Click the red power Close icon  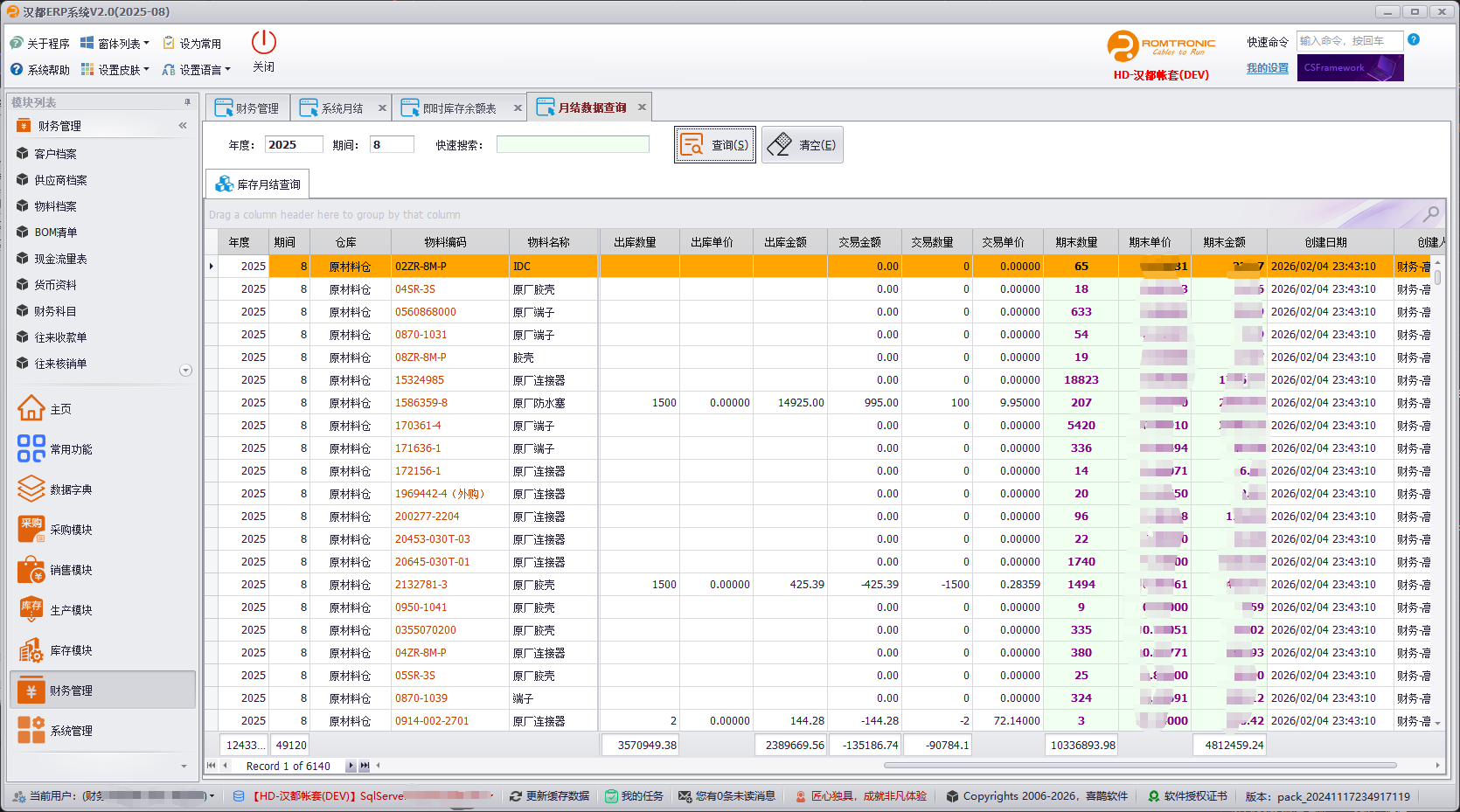point(263,43)
